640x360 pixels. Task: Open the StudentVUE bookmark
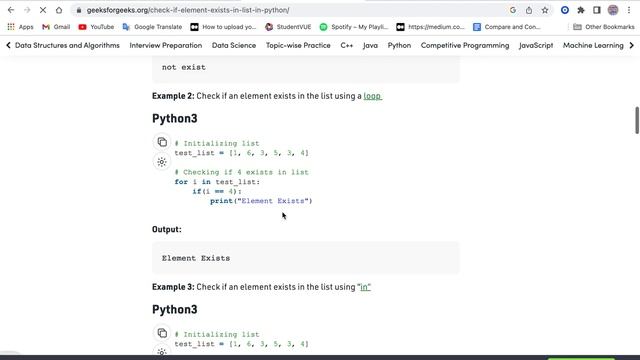coord(288,27)
